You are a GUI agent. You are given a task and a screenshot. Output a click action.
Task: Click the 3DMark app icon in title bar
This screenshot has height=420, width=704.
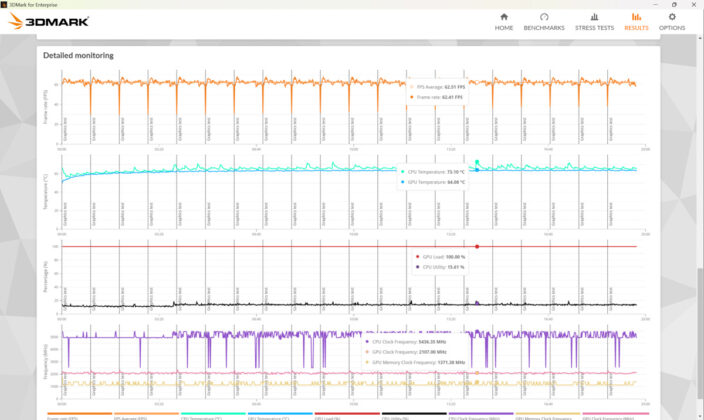[4, 4]
